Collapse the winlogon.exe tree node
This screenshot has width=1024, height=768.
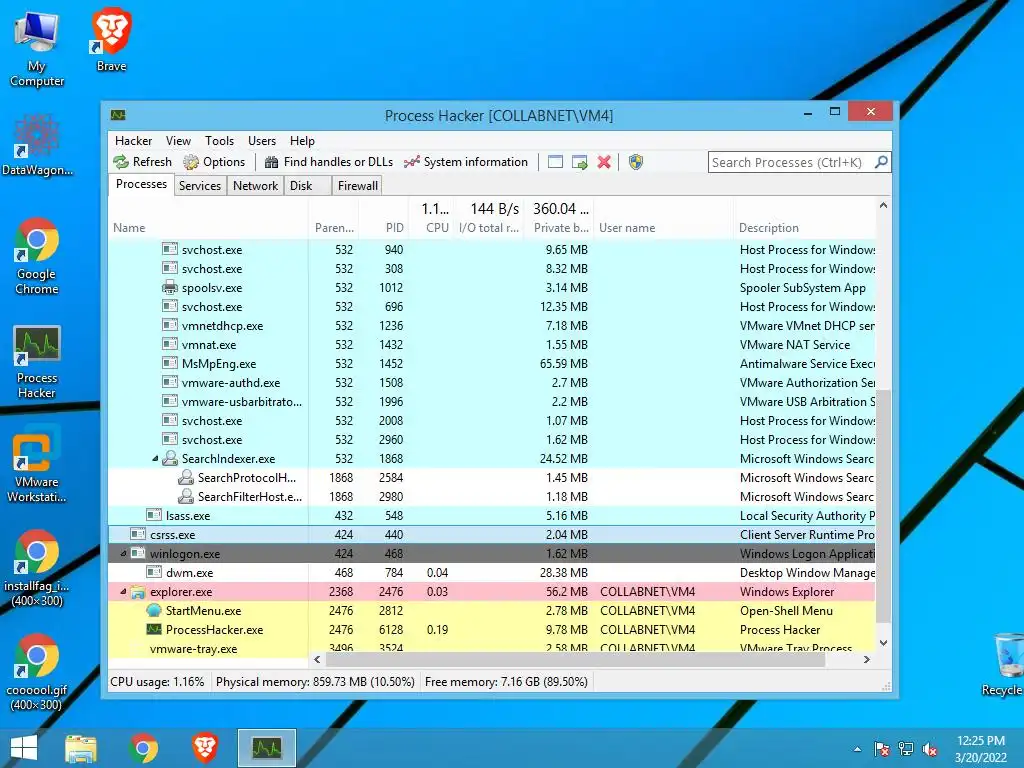[x=123, y=554]
